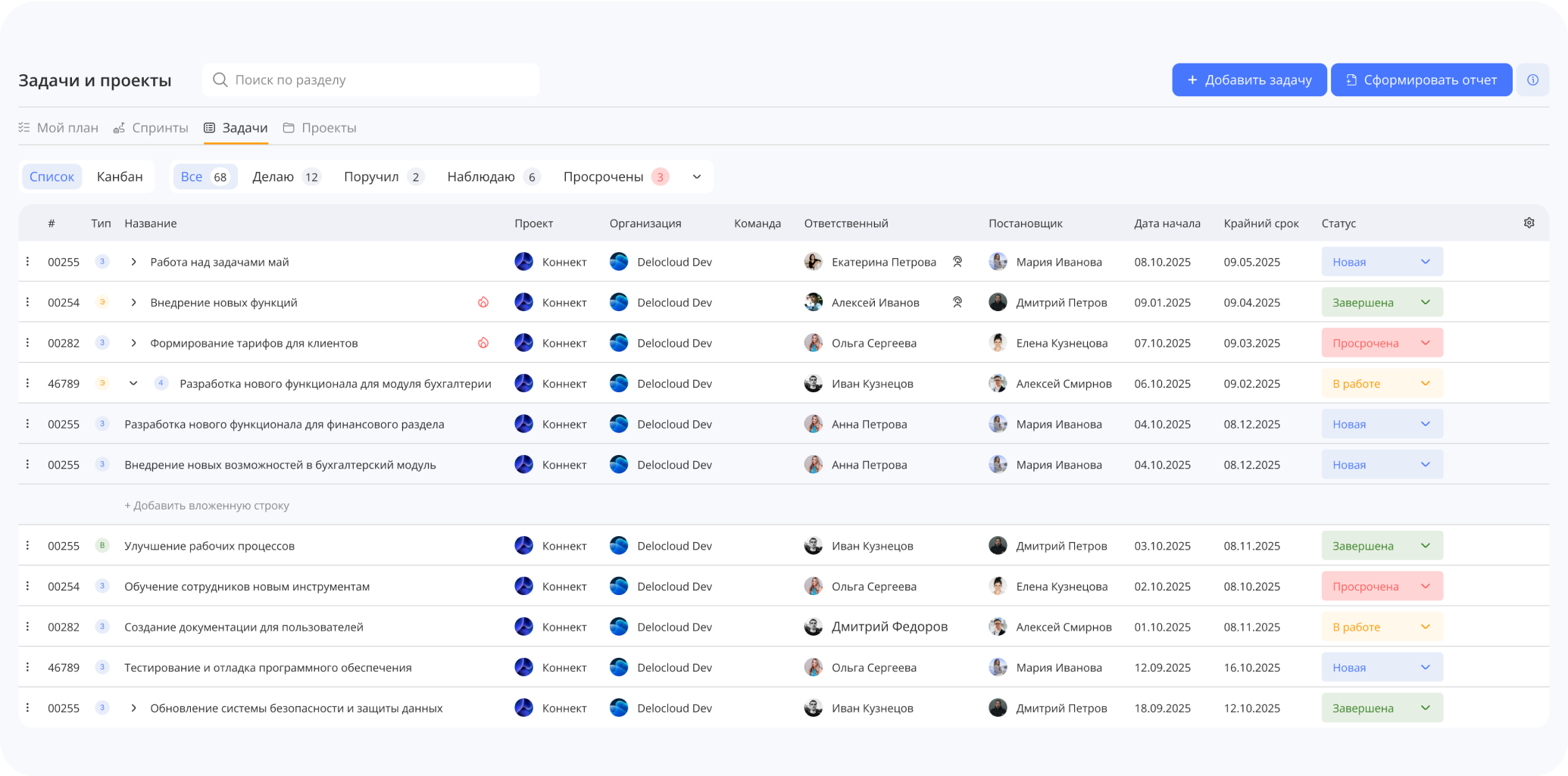Image resolution: width=1568 pixels, height=776 pixels.
Task: Switch to the Спринты tab
Action: click(151, 127)
